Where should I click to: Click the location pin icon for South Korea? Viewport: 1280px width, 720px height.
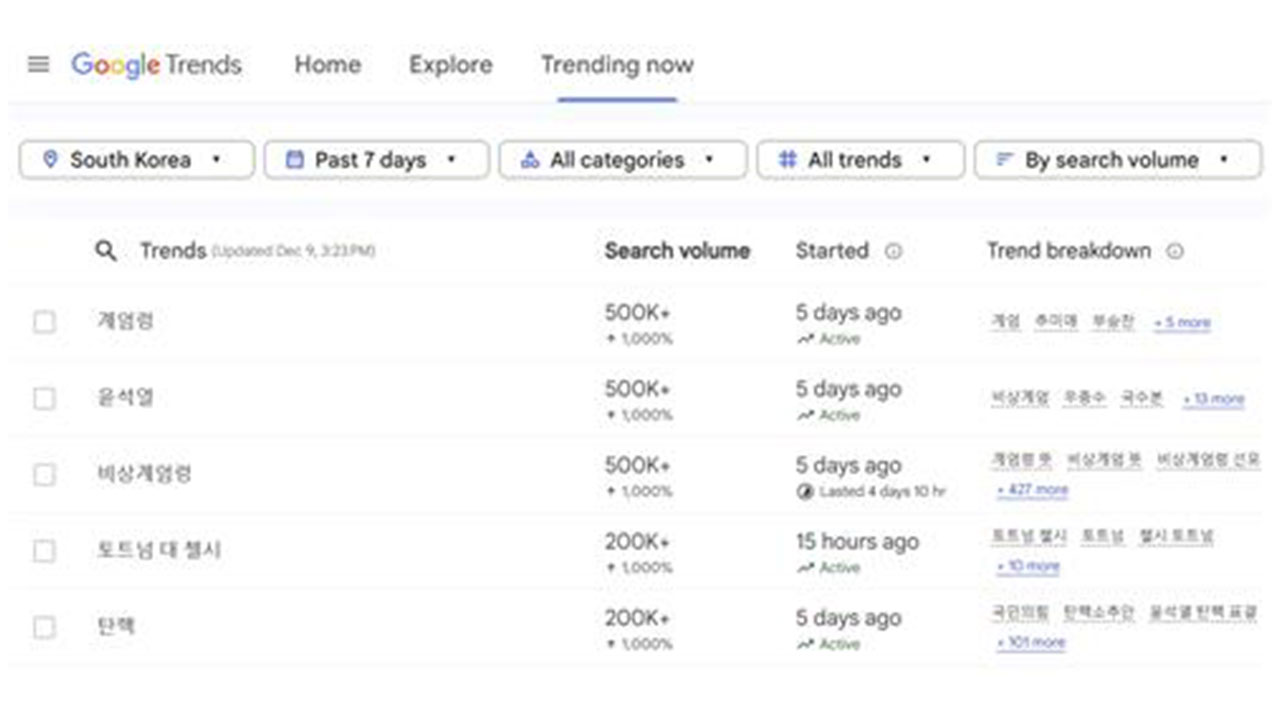click(x=51, y=160)
